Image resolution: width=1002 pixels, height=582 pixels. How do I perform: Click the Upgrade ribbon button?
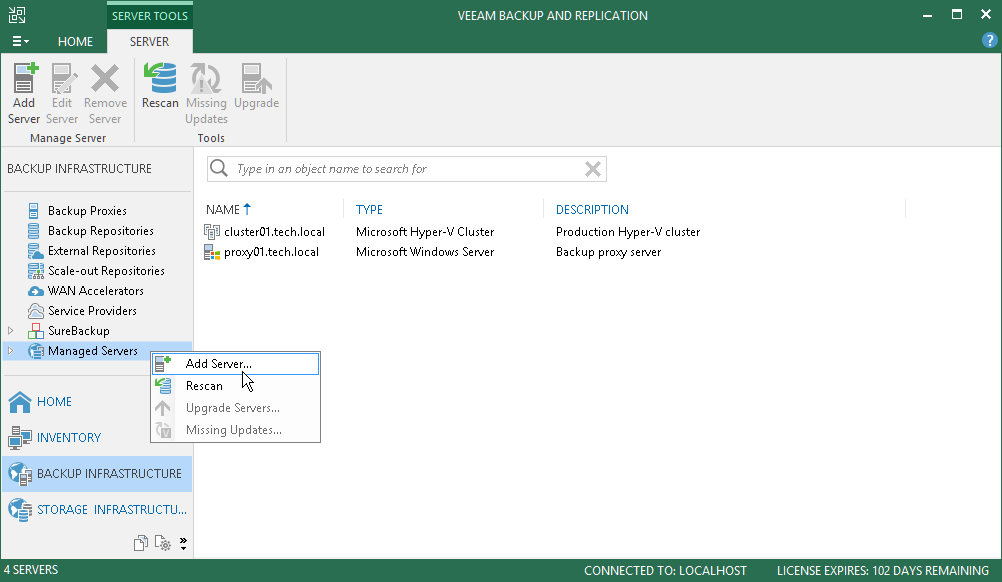(x=256, y=87)
